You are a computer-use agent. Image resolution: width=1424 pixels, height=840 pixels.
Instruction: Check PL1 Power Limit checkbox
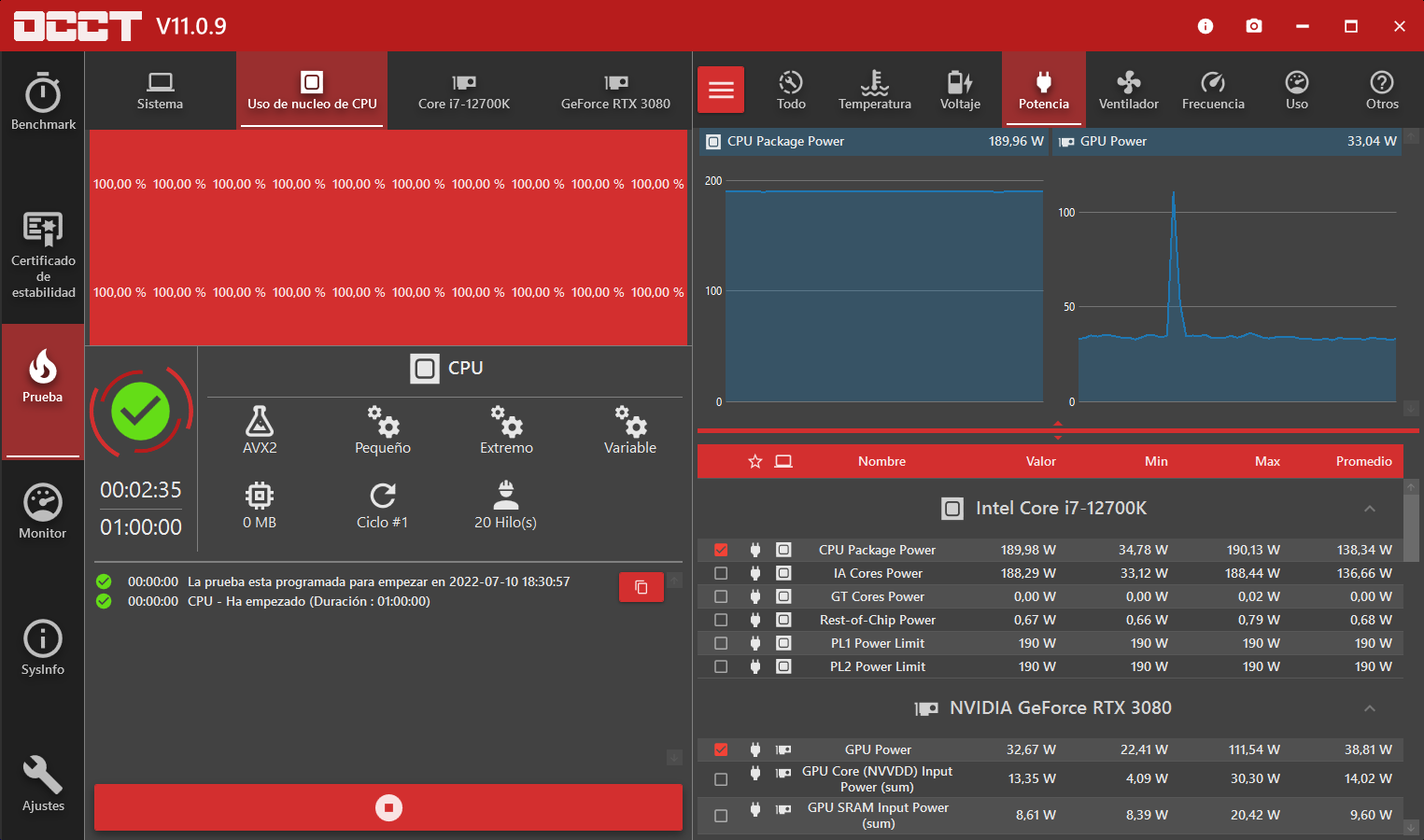click(721, 643)
